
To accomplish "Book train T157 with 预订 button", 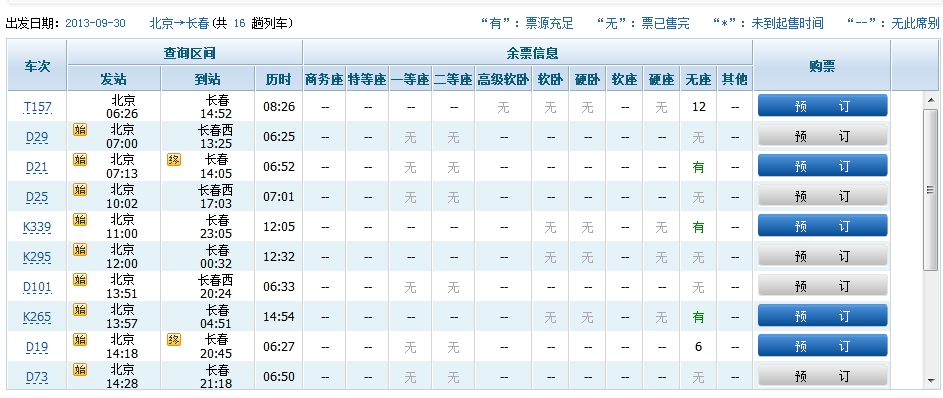I will pos(822,106).
